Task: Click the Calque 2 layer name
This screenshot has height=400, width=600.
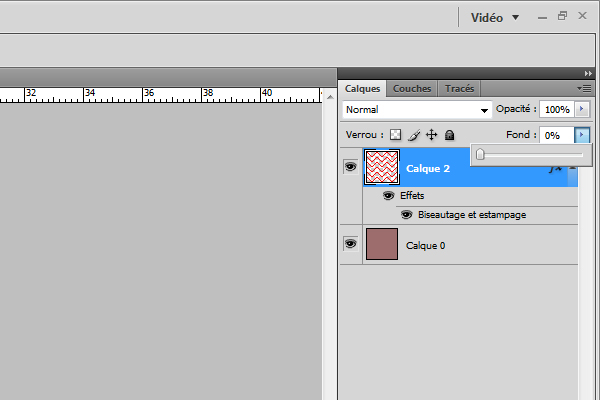Action: [x=427, y=169]
